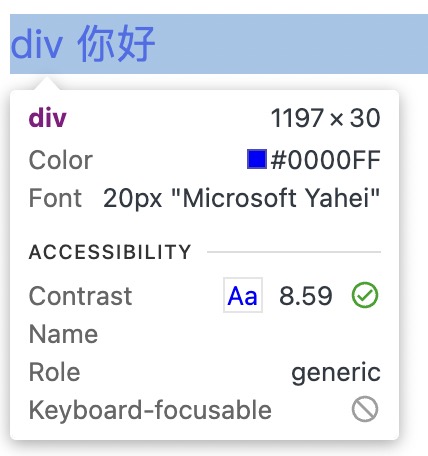
Task: Click the Aa contrast preview box
Action: point(243,295)
